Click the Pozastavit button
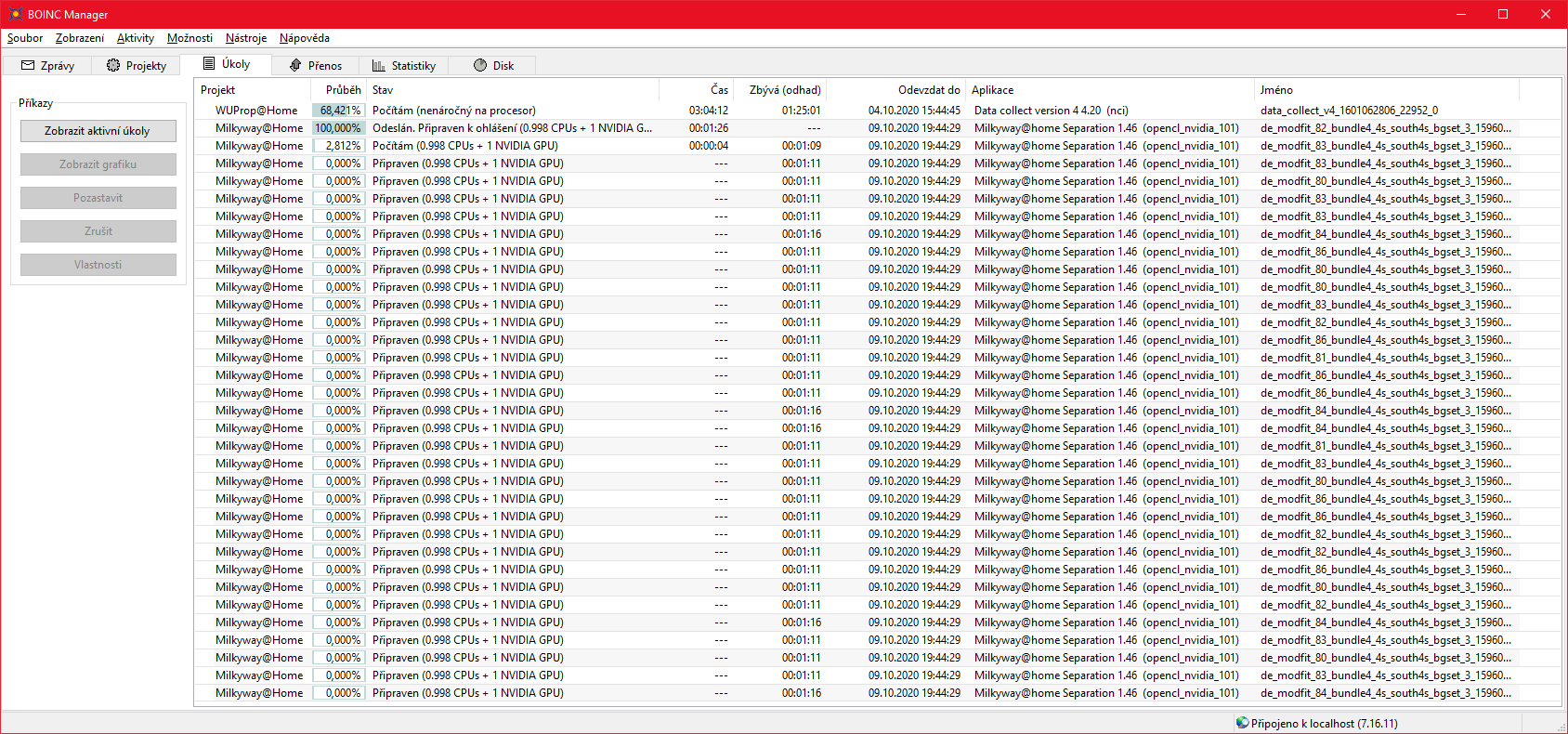 (98, 198)
